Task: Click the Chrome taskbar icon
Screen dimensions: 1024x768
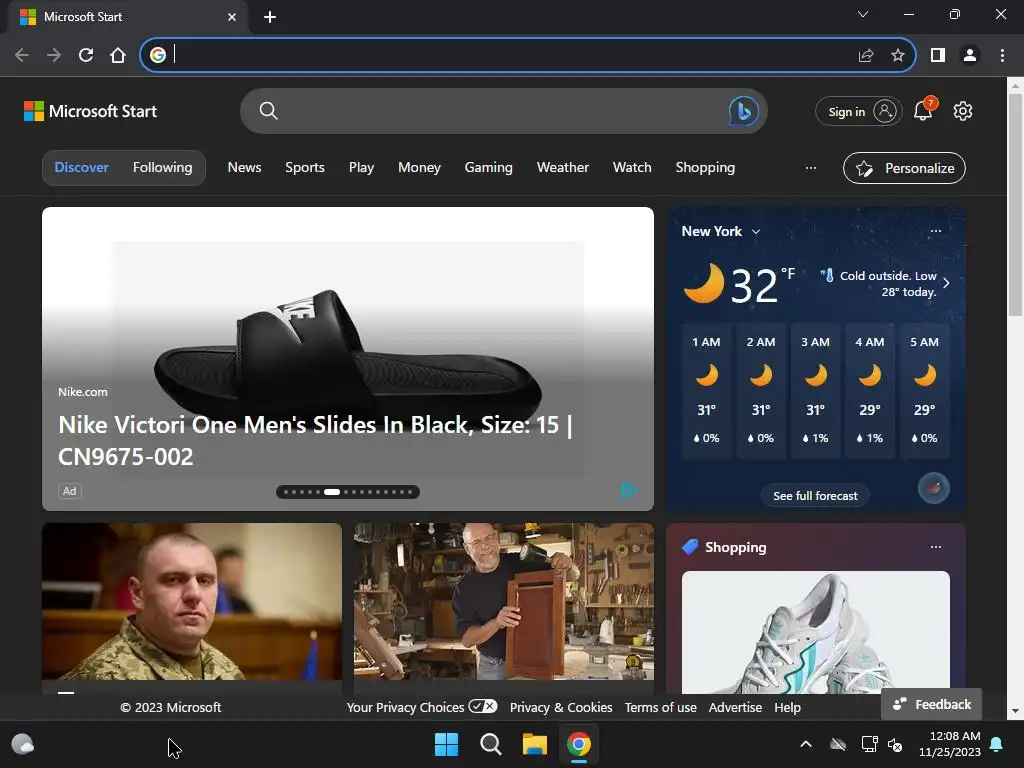Action: click(579, 744)
